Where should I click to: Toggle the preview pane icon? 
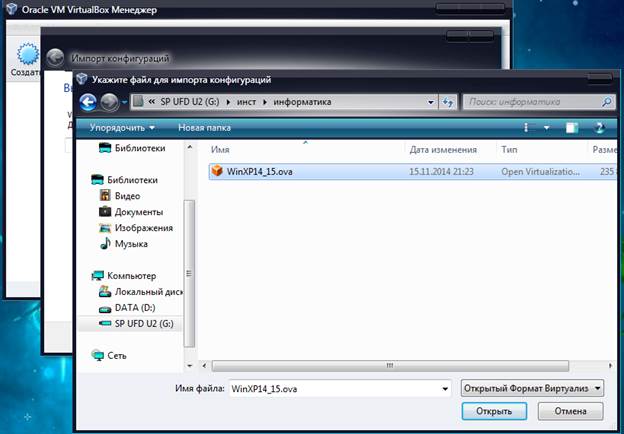coord(571,128)
